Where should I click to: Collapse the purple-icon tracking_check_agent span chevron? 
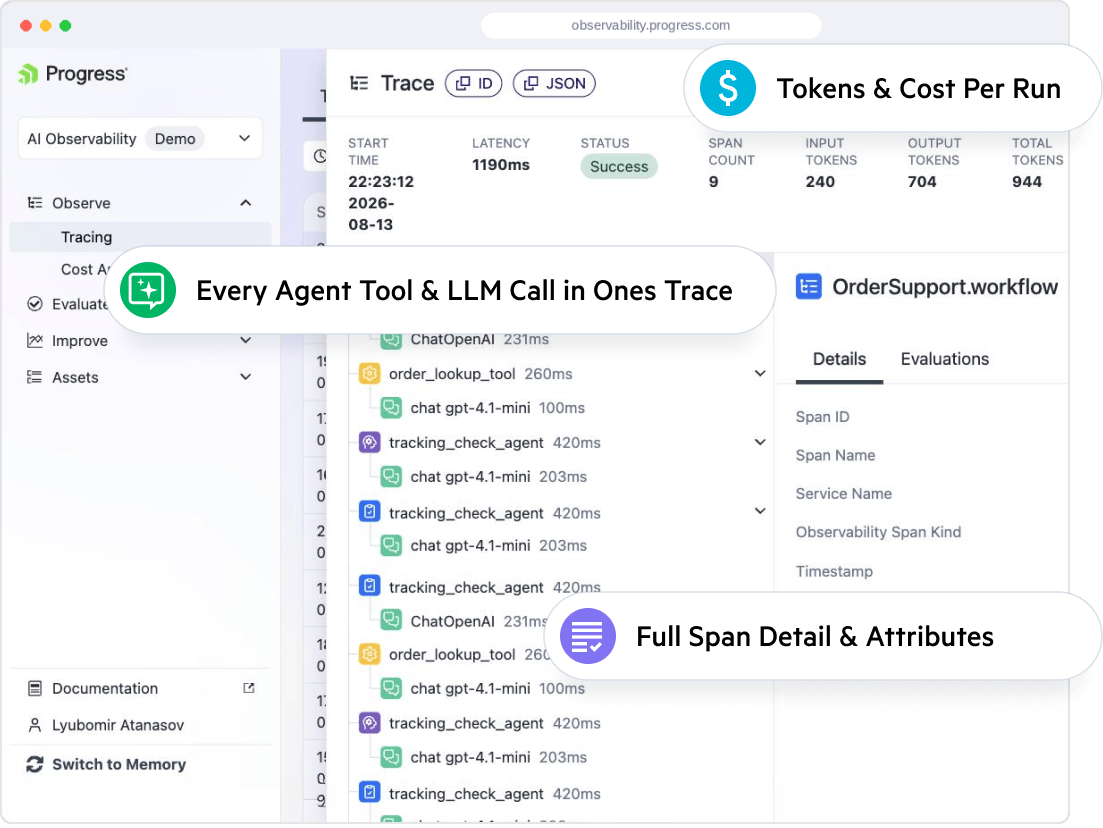(x=760, y=442)
